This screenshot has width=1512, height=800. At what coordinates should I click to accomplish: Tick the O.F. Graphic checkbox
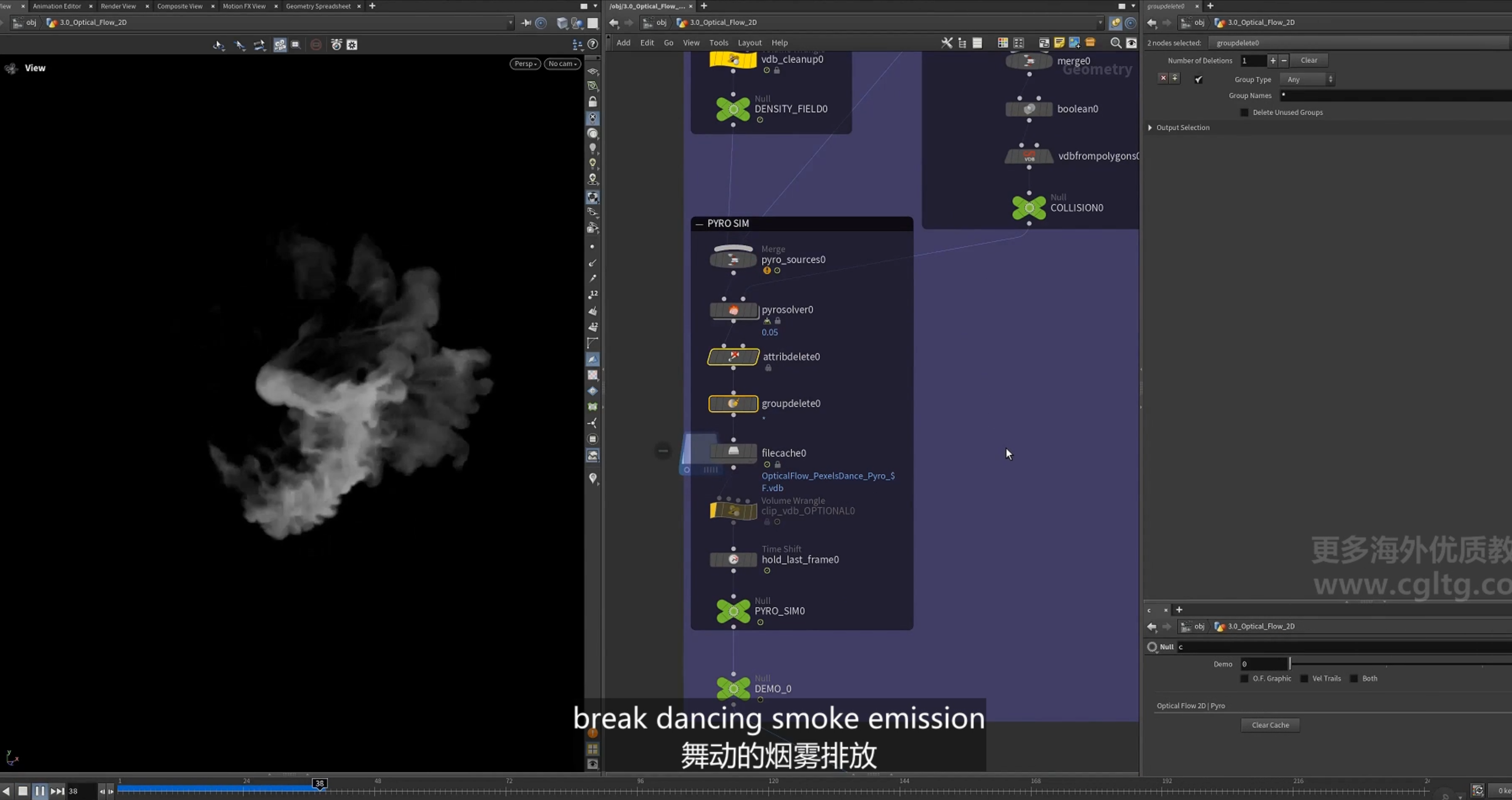(1244, 678)
